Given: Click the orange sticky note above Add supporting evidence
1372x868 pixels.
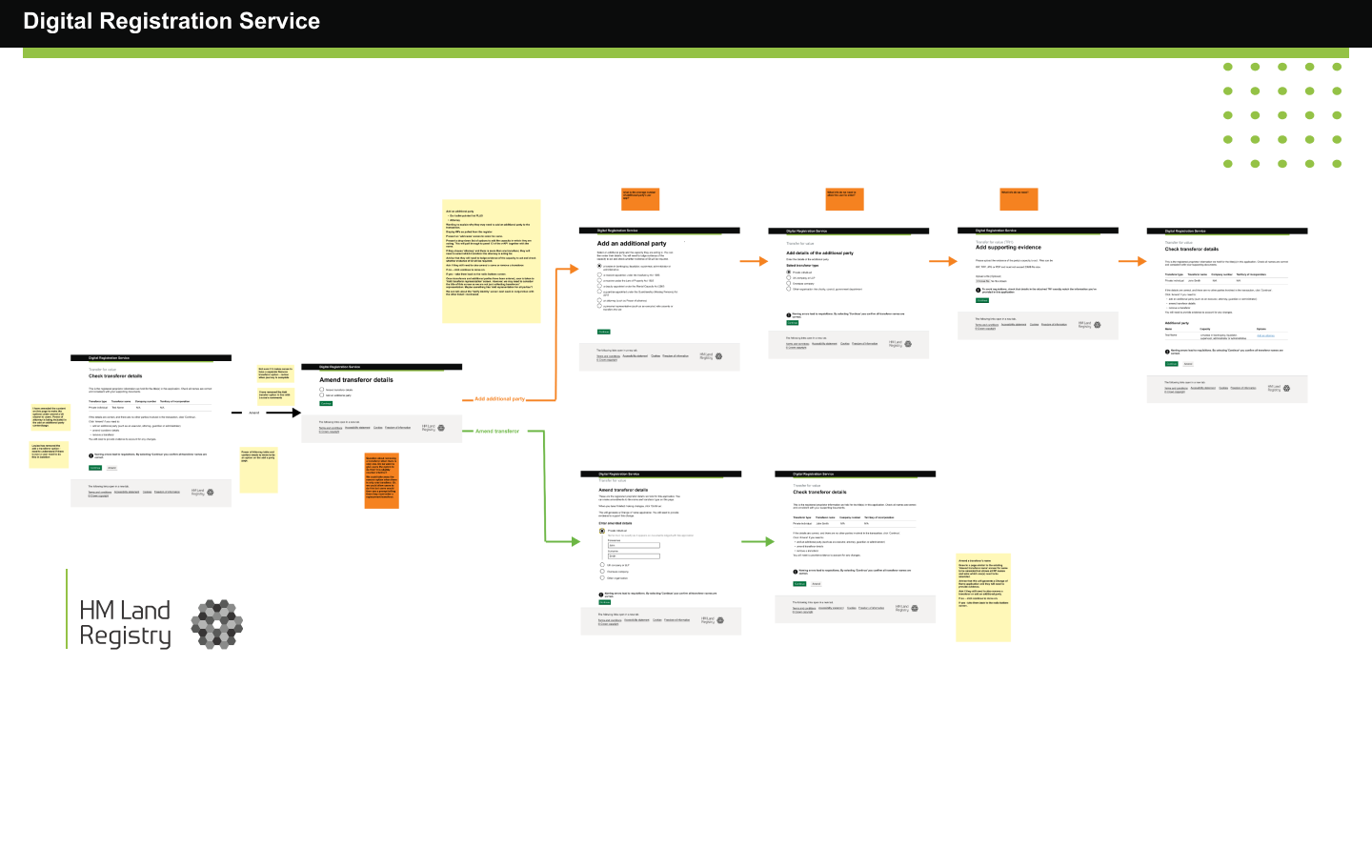Looking at the screenshot, I should [x=1019, y=198].
